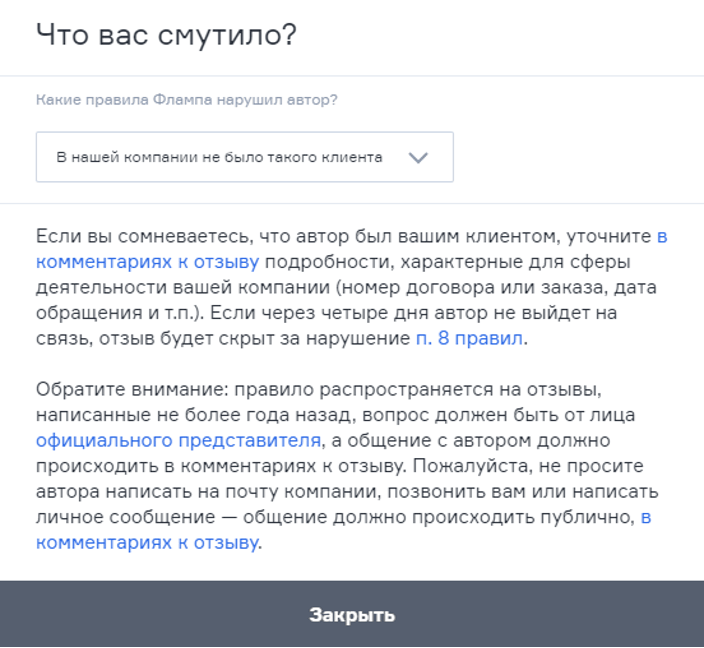This screenshot has width=704, height=648.
Task: Open 'в комментариях к отзыву' link in first paragraph
Action: coord(148,262)
